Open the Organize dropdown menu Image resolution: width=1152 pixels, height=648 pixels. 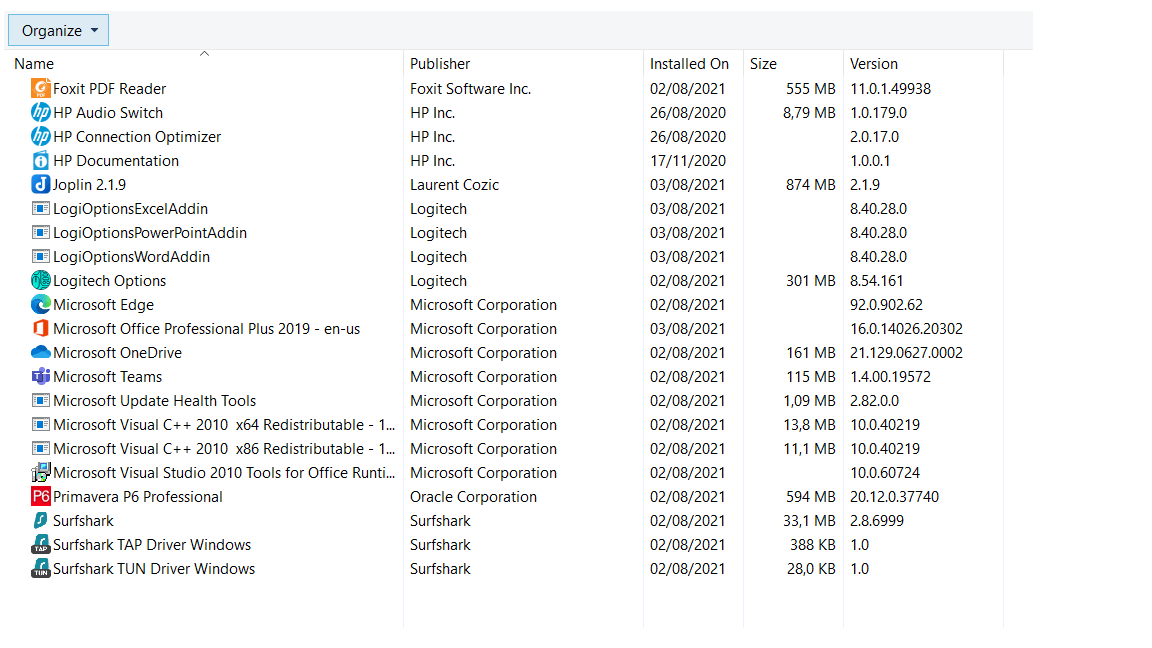click(x=58, y=30)
